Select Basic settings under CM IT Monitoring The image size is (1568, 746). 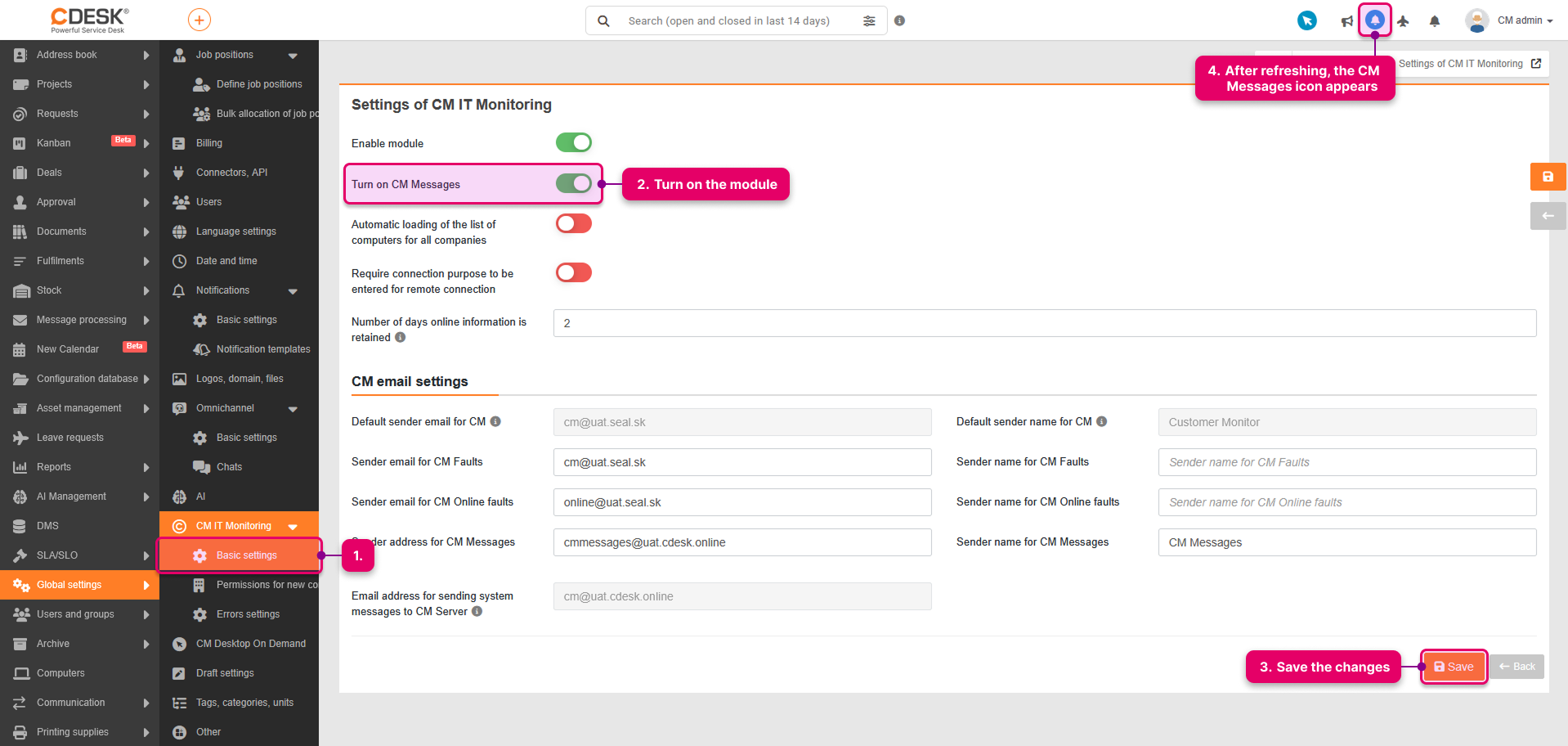pos(239,555)
